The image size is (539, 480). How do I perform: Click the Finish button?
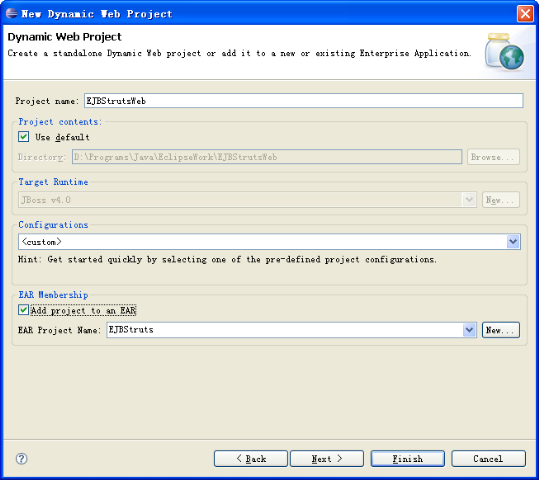pyautogui.click(x=408, y=459)
